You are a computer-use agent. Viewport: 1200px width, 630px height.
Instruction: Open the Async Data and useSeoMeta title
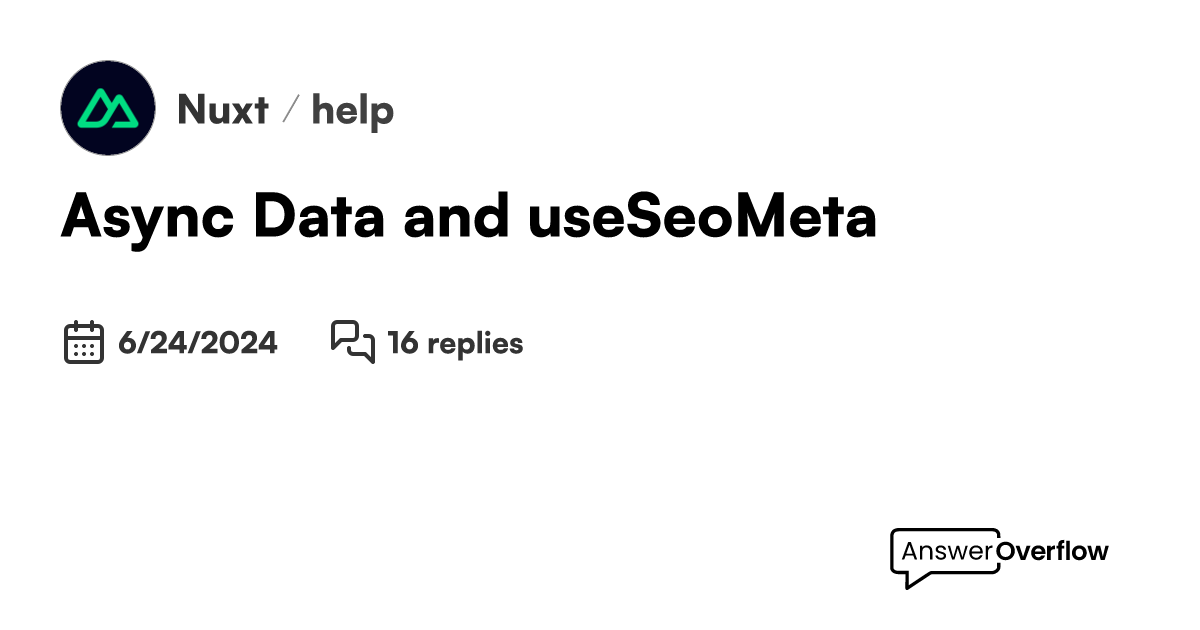(x=469, y=217)
